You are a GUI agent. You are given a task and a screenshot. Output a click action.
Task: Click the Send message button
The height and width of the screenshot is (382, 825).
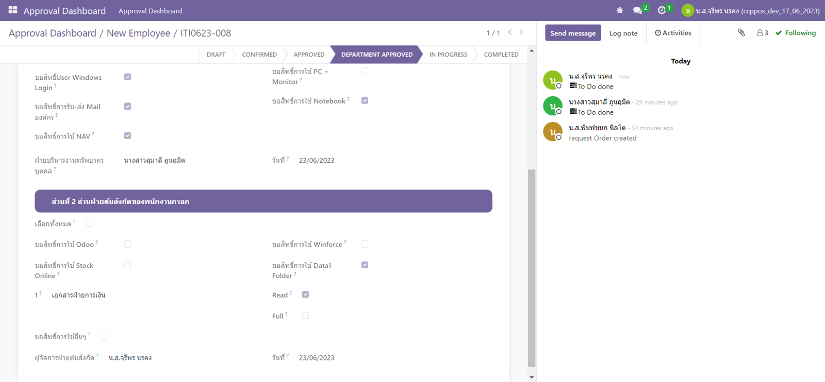pos(573,33)
